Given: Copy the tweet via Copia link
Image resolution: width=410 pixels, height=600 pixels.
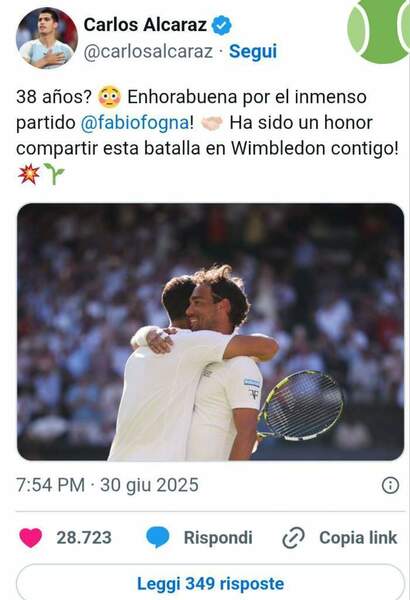Looking at the screenshot, I should point(358,538).
